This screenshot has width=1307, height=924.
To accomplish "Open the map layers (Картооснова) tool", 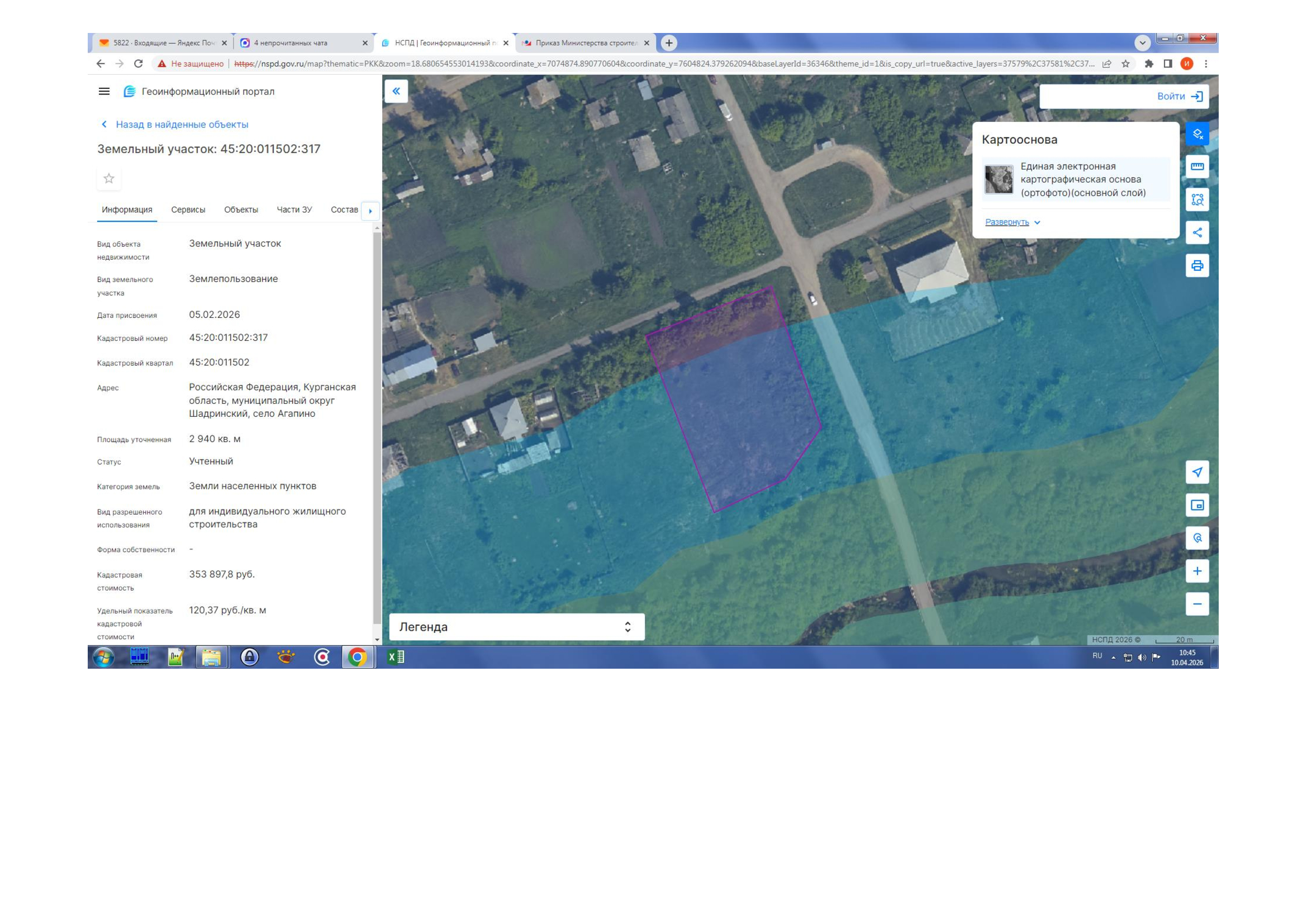I will point(1196,134).
